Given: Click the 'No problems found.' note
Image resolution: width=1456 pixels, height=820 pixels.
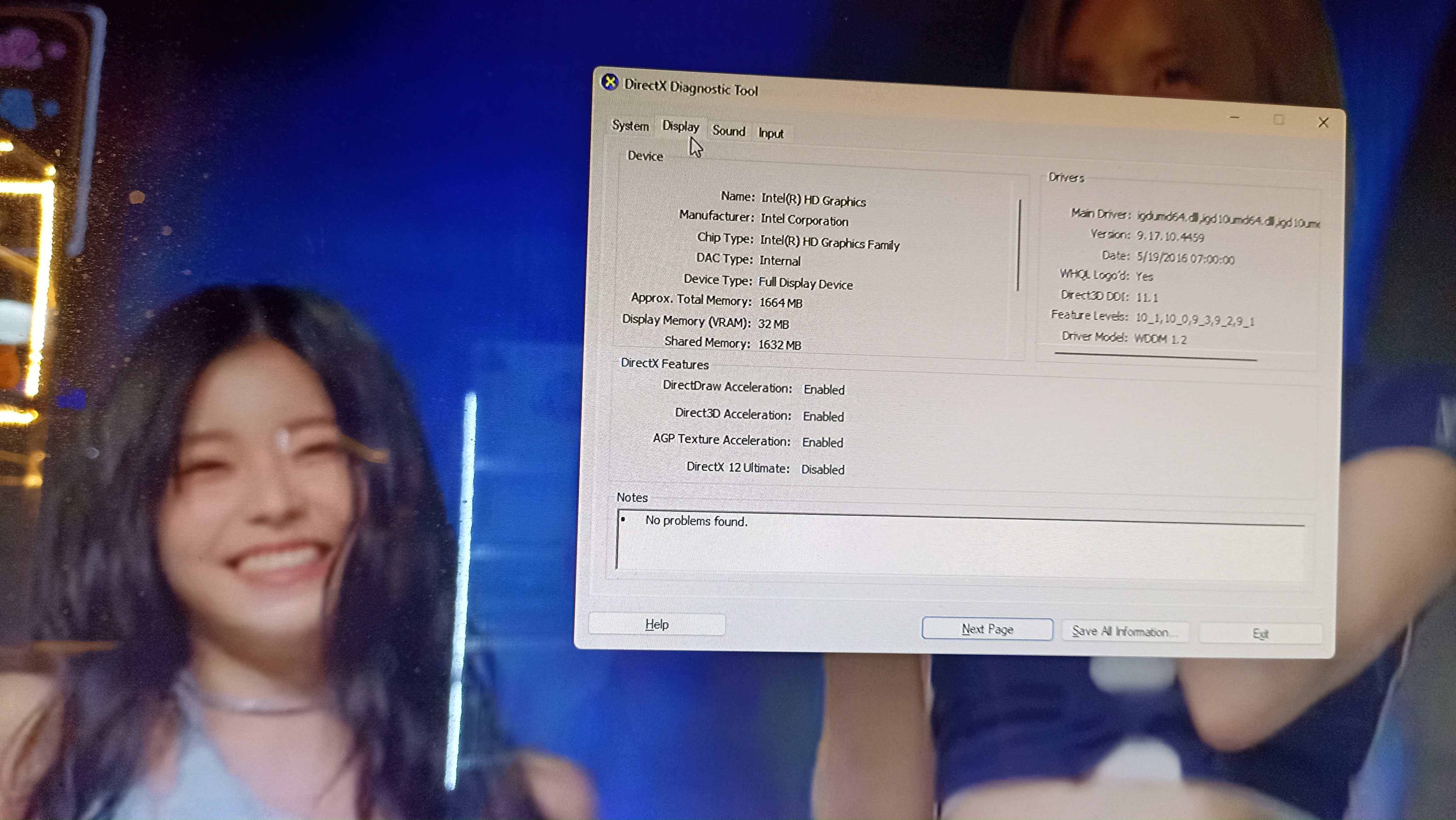Looking at the screenshot, I should click(x=696, y=521).
